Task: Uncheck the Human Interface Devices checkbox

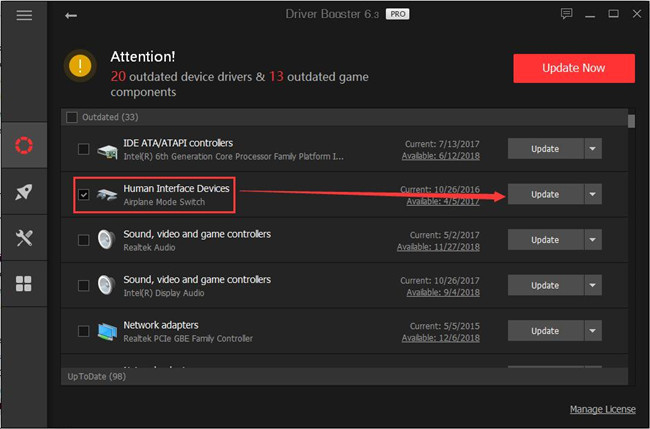Action: [83, 194]
